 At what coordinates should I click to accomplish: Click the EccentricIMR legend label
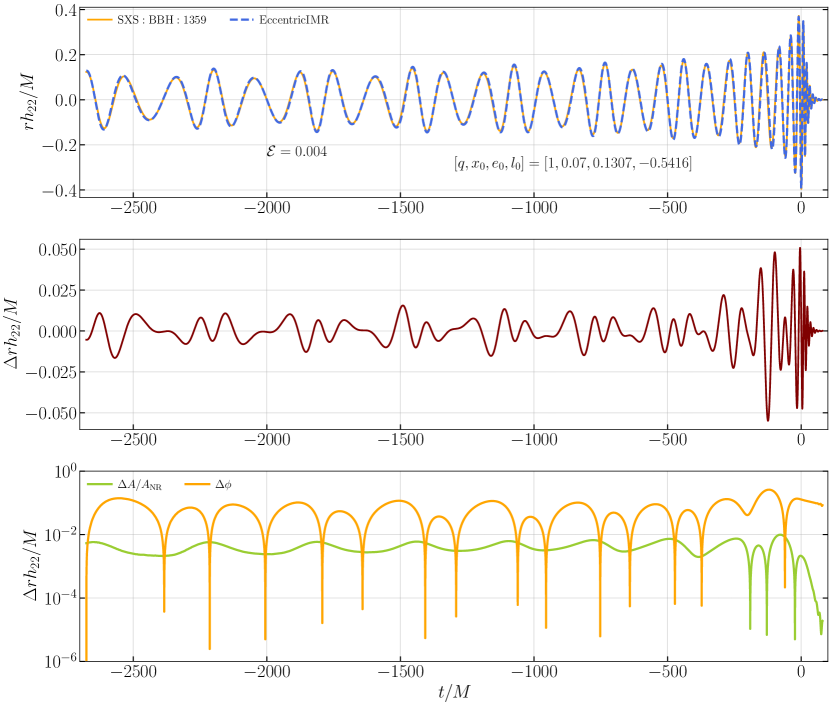(x=294, y=20)
